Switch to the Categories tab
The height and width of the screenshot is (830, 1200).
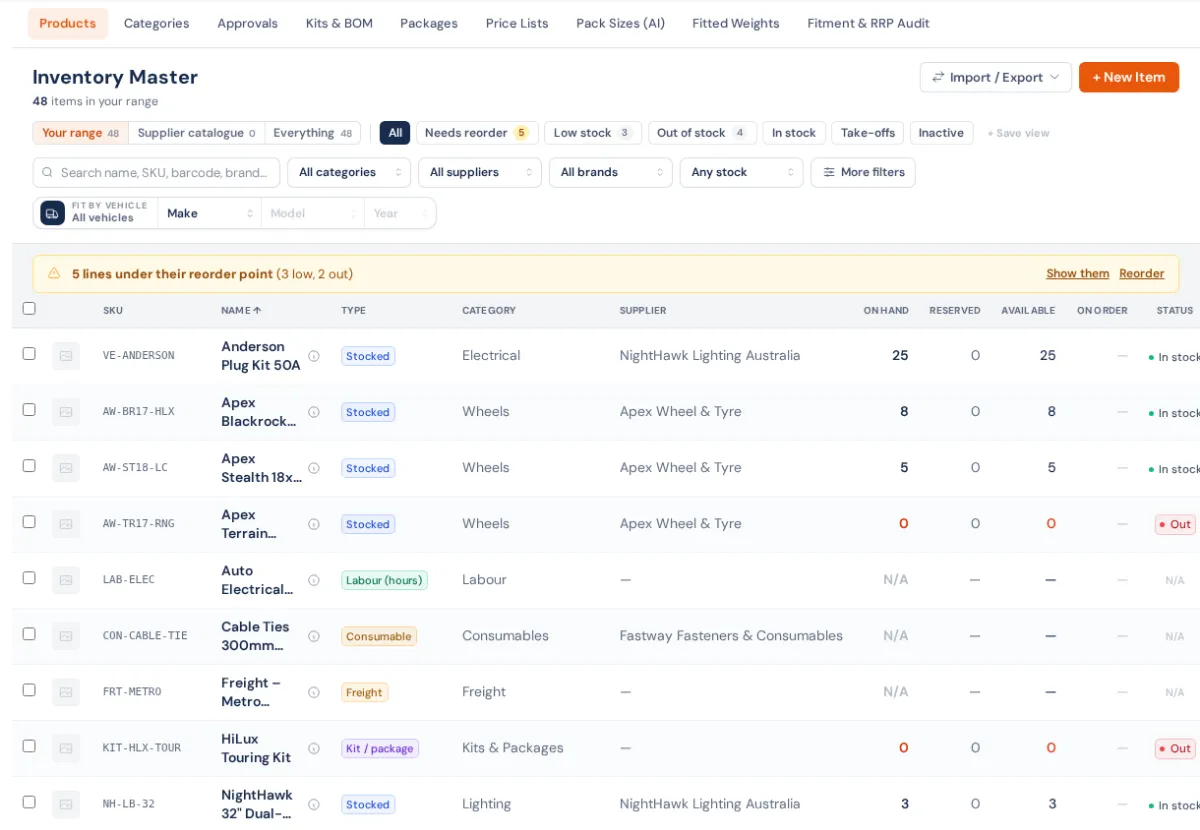click(x=156, y=23)
